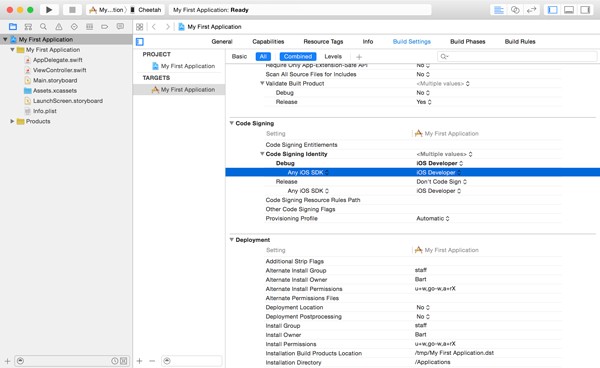Open Assets.xcassets catalog
Viewport: 600px width, 368px height.
click(x=55, y=91)
